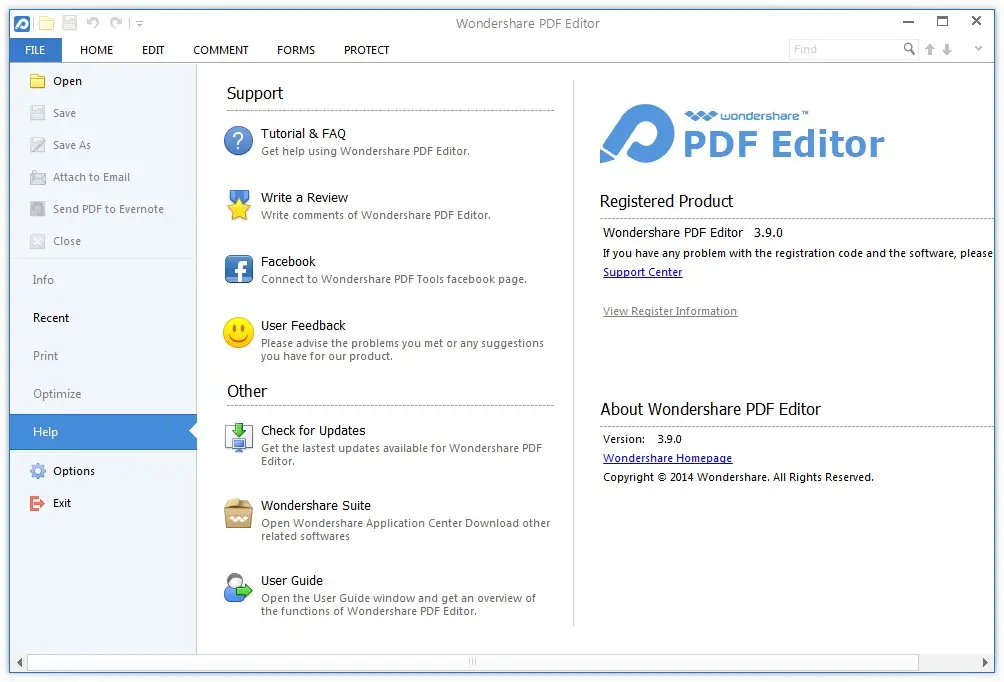Viewport: 1004px width, 682px height.
Task: Click the User Guide heading text
Action: click(x=291, y=580)
